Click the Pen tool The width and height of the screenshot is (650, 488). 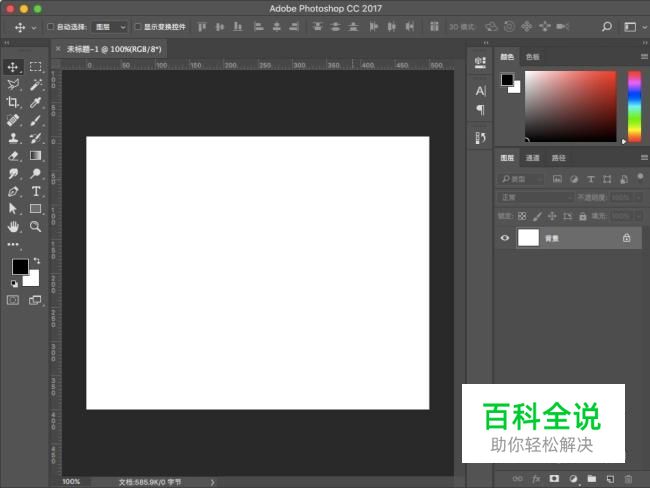coord(13,191)
